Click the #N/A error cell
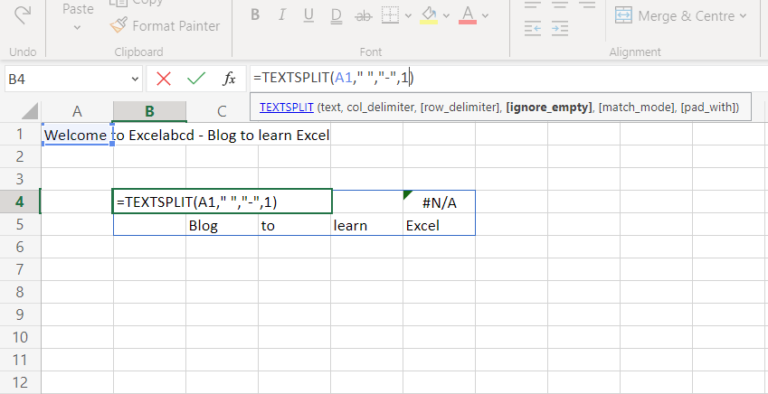 [x=439, y=201]
